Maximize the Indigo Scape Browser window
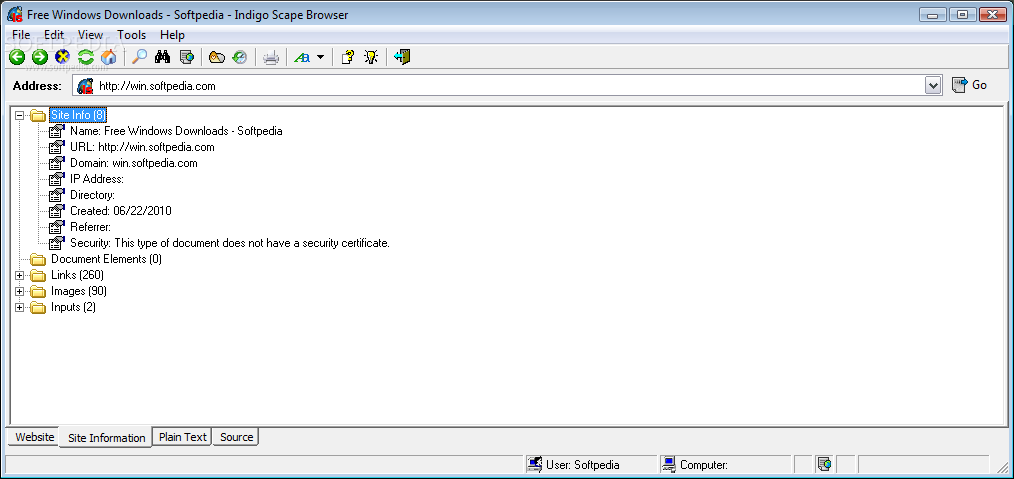The width and height of the screenshot is (1014, 479). [963, 14]
